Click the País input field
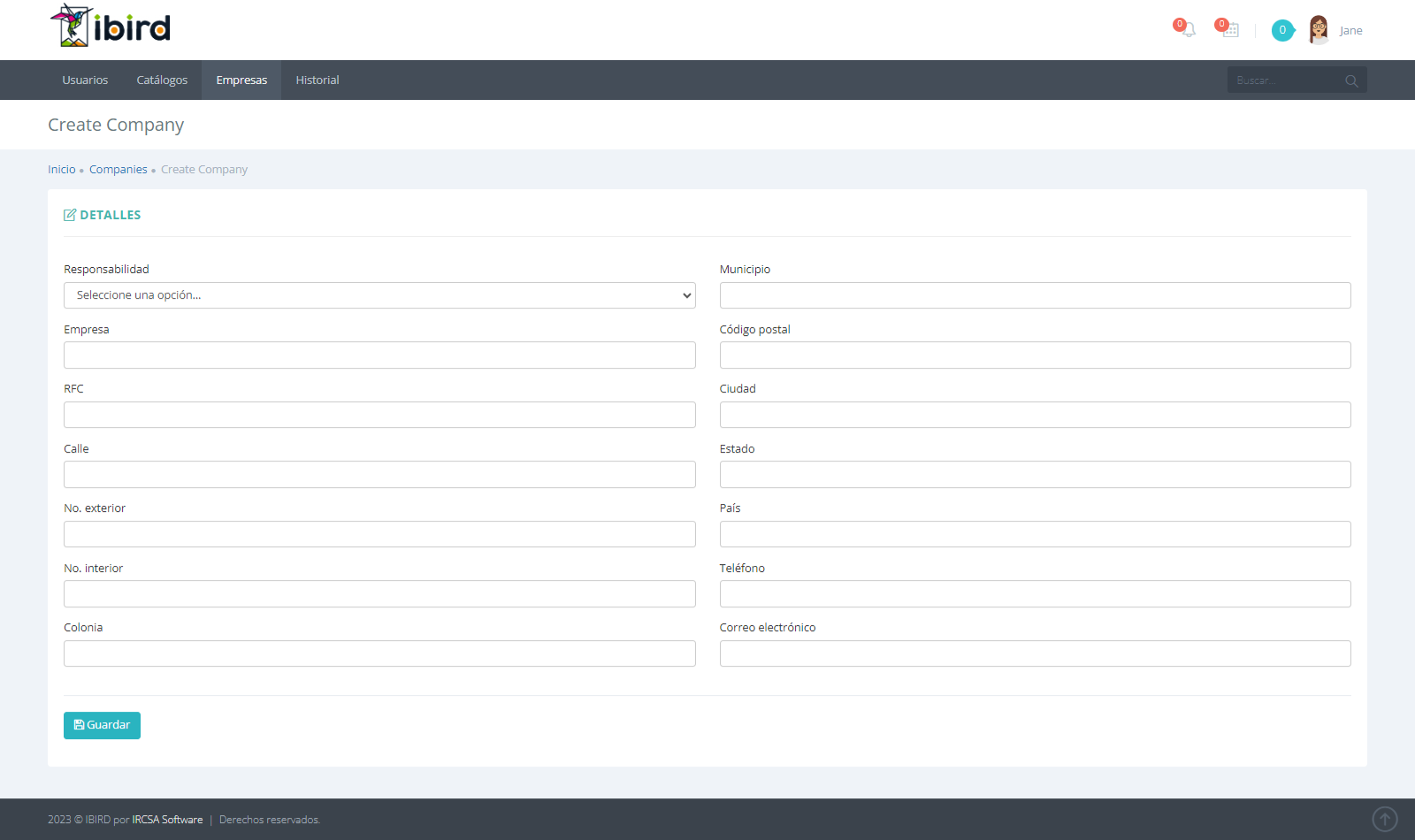Viewport: 1415px width, 840px height. pyautogui.click(x=1035, y=534)
